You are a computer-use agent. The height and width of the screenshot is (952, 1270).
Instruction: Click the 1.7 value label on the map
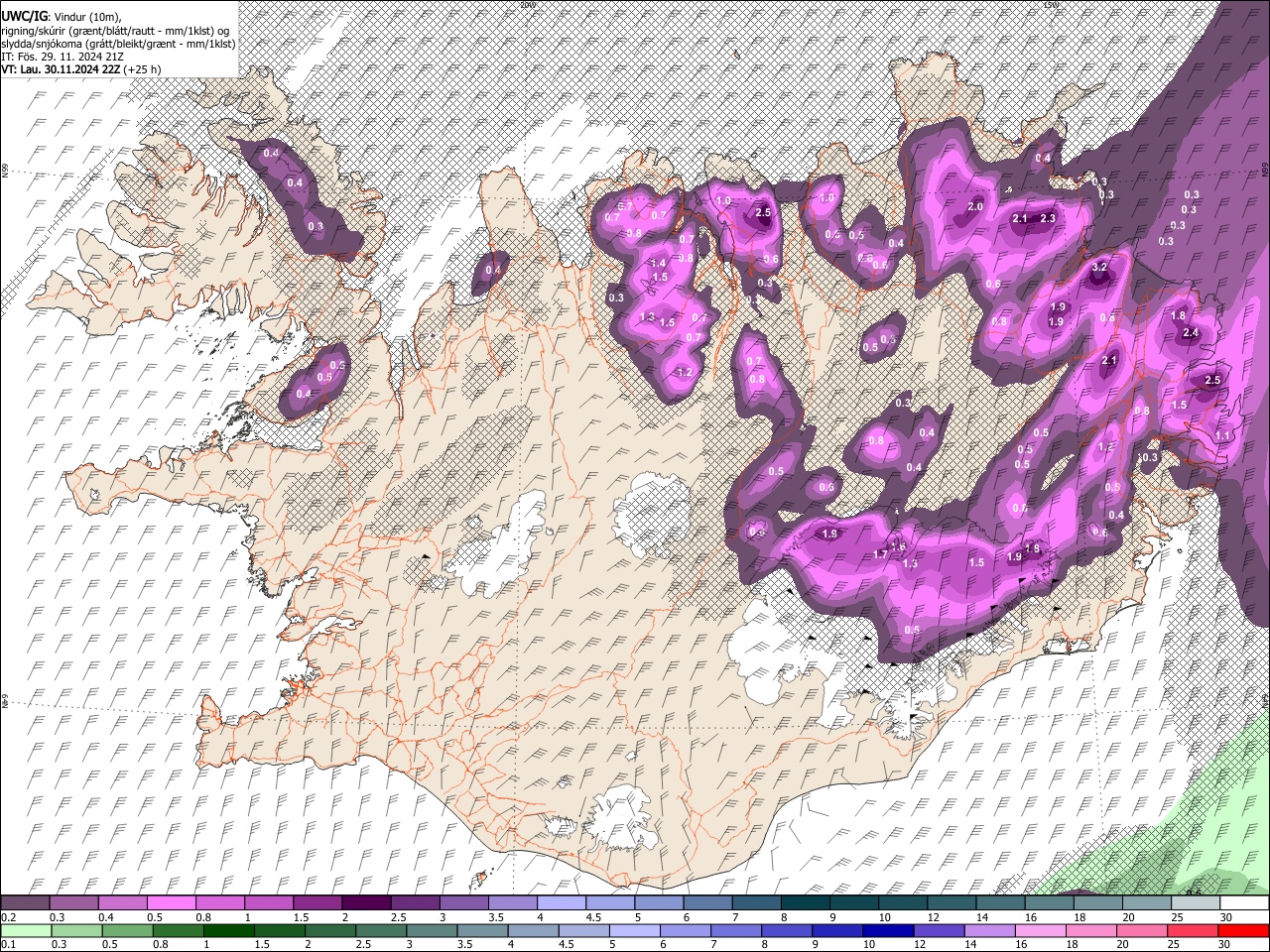point(880,555)
